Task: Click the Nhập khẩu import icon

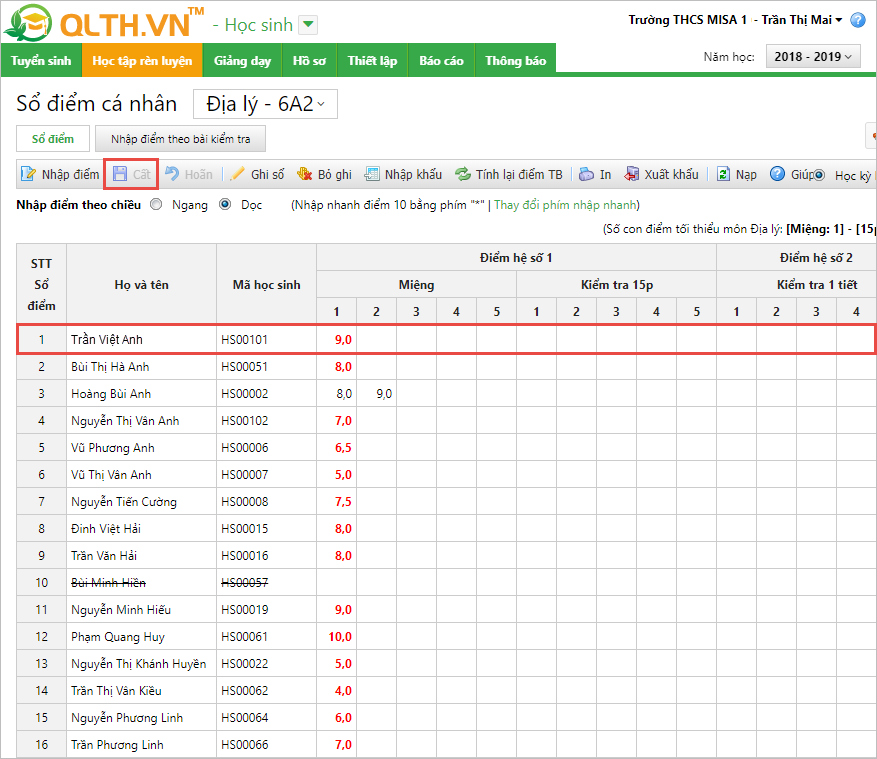Action: point(372,174)
